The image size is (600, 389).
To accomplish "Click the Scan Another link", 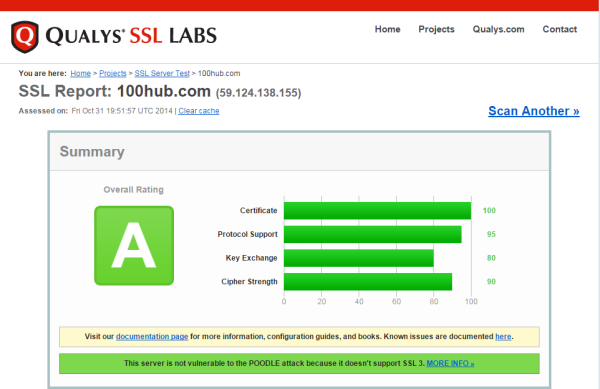I will (x=534, y=111).
